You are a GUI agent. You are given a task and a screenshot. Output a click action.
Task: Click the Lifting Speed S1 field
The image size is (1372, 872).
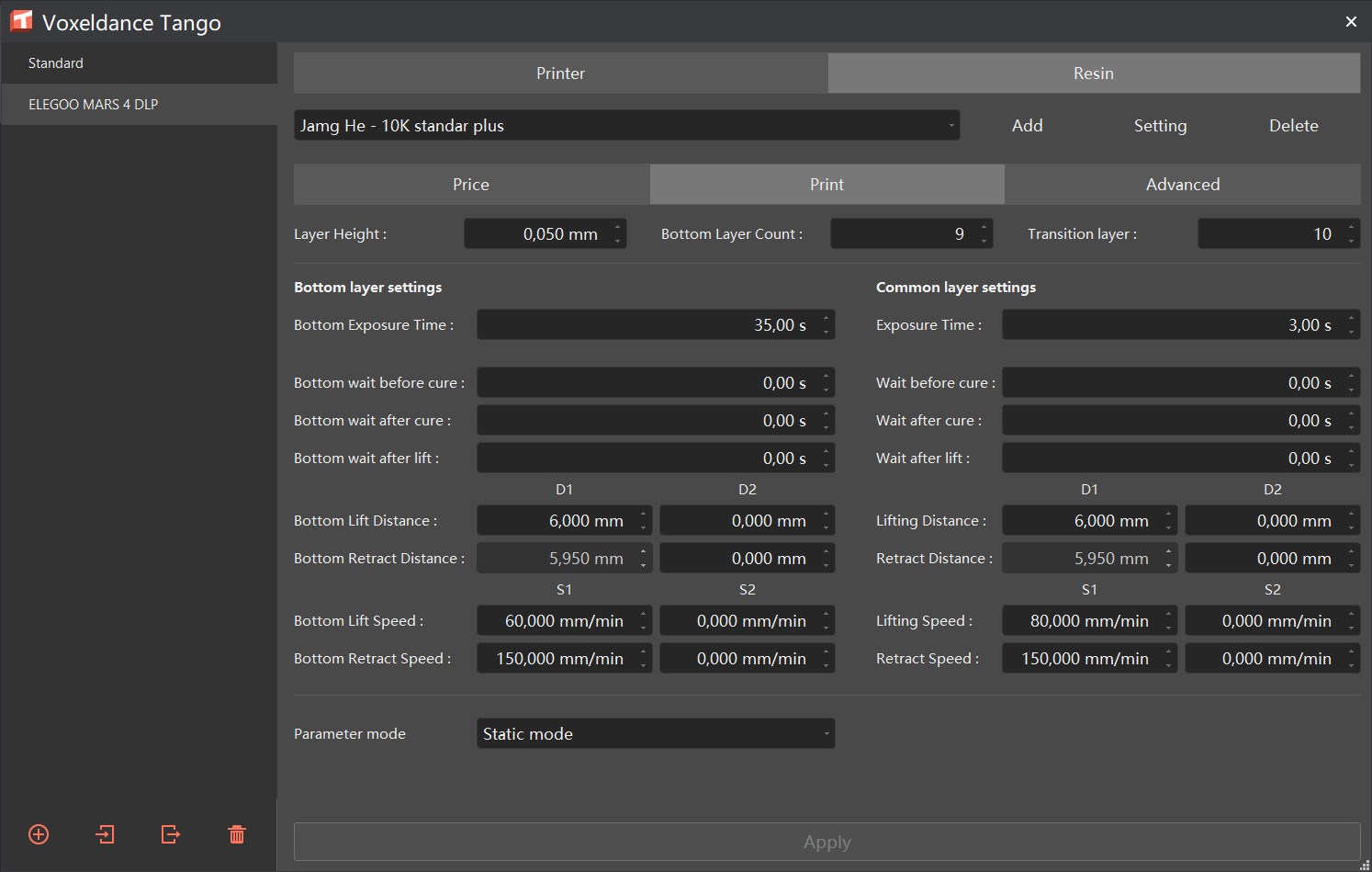(1082, 621)
